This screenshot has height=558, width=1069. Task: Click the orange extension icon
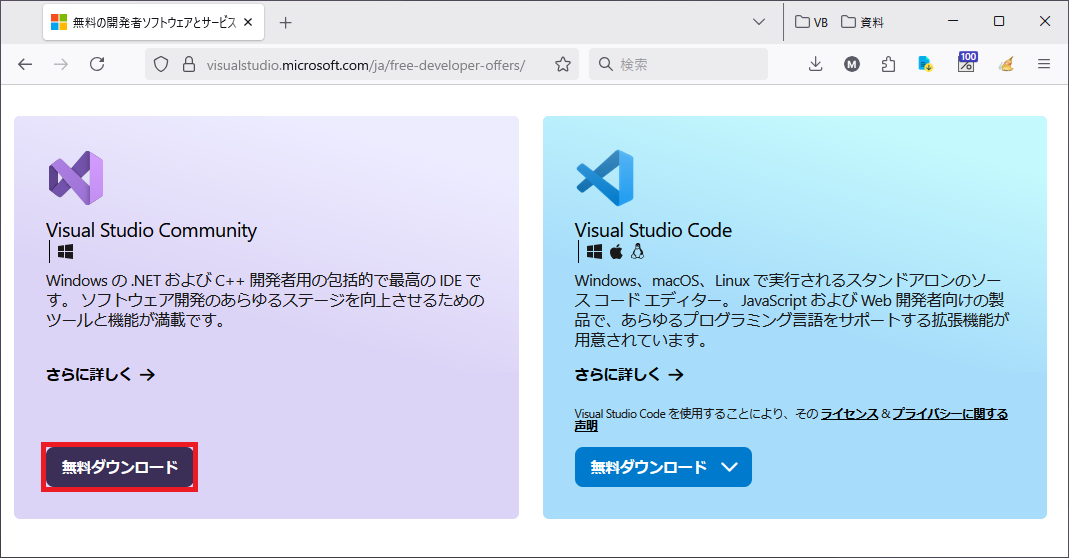pyautogui.click(x=1006, y=64)
